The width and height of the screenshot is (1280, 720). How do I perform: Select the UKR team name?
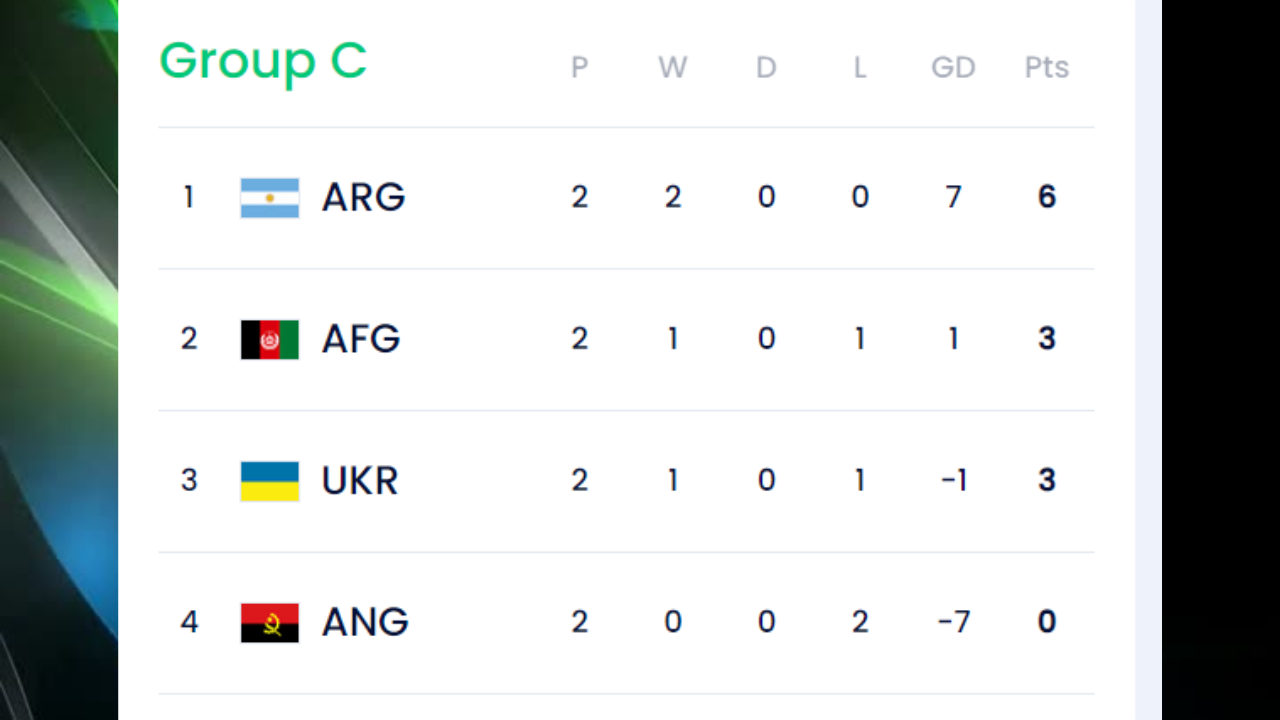pos(360,481)
